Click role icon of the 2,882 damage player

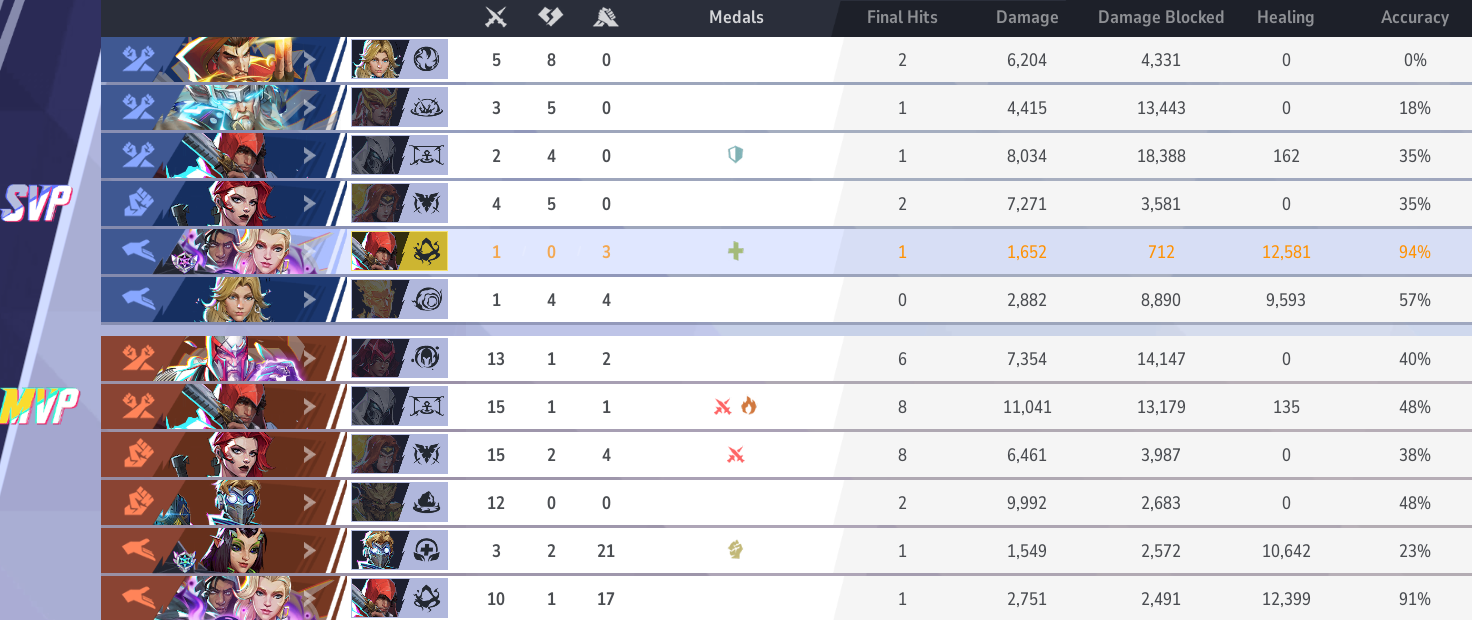[138, 299]
